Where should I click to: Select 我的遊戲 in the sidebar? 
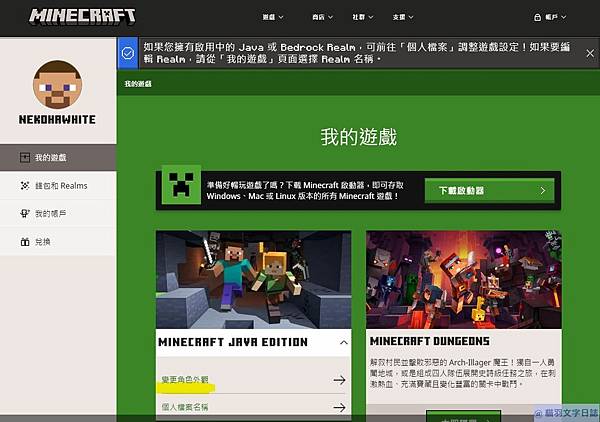coord(58,158)
